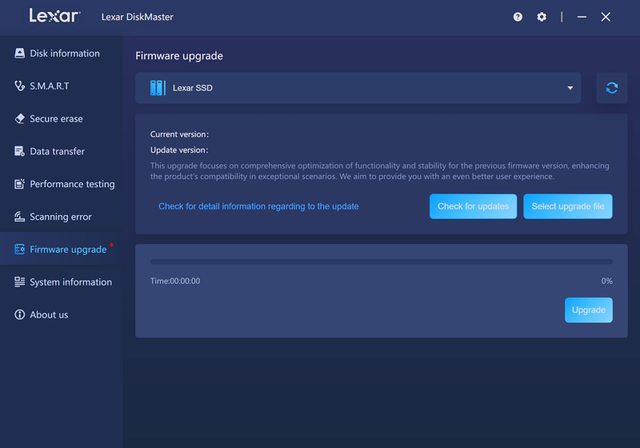
Task: Click the firmware upgrade progress bar
Action: point(381,262)
